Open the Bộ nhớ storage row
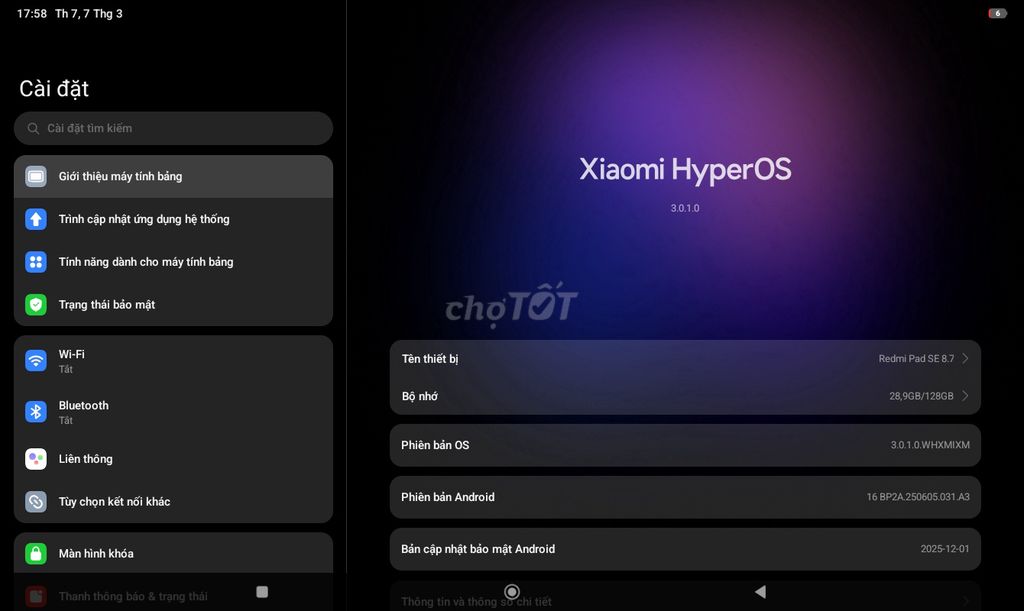 [685, 396]
